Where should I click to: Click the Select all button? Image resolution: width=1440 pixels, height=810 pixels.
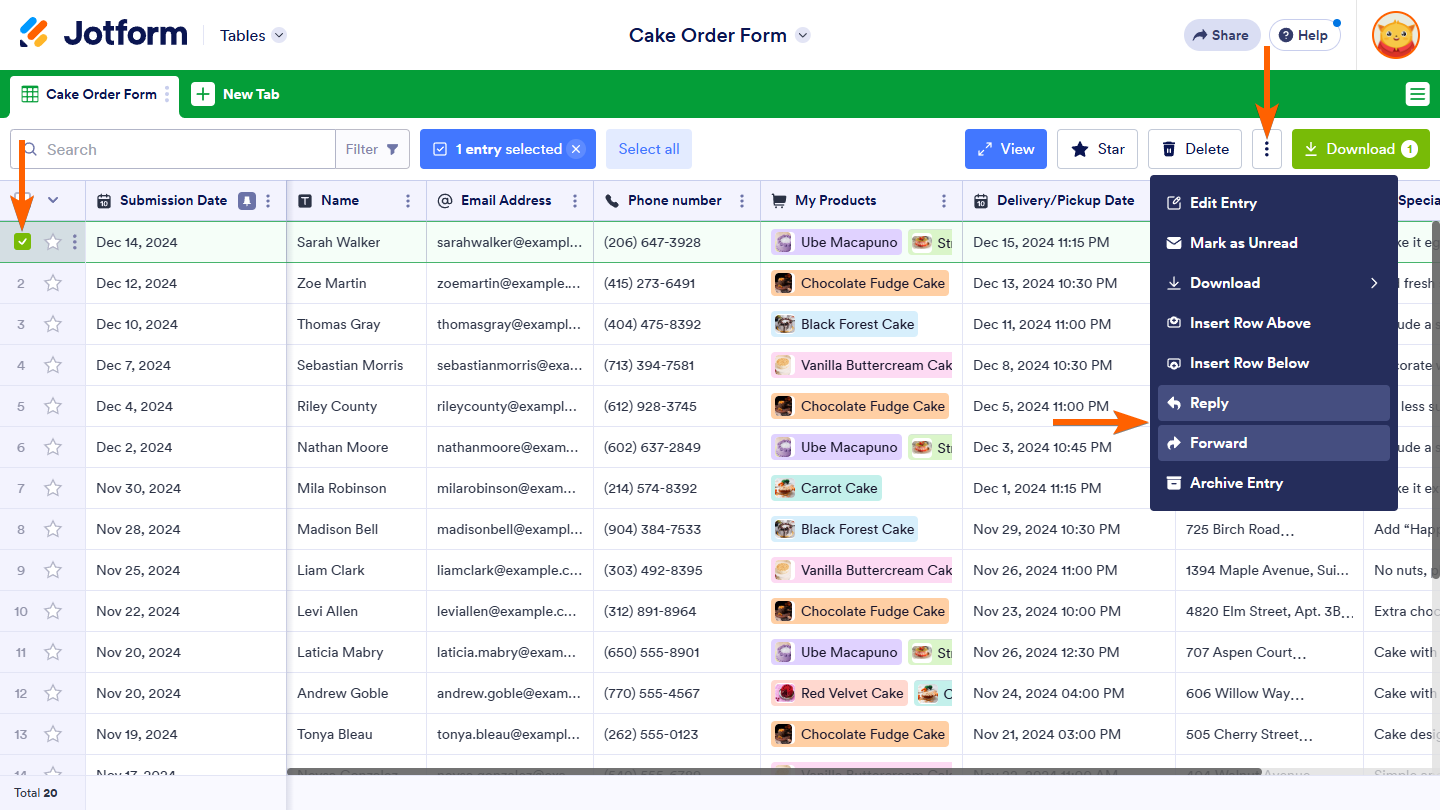[649, 149]
